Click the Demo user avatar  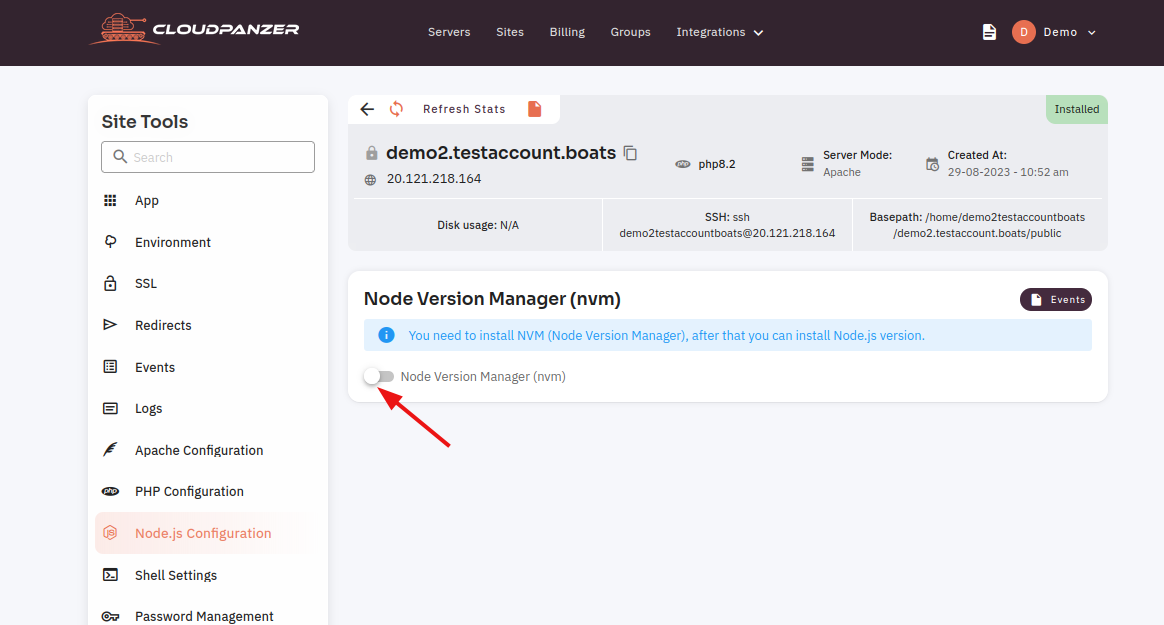point(1023,32)
